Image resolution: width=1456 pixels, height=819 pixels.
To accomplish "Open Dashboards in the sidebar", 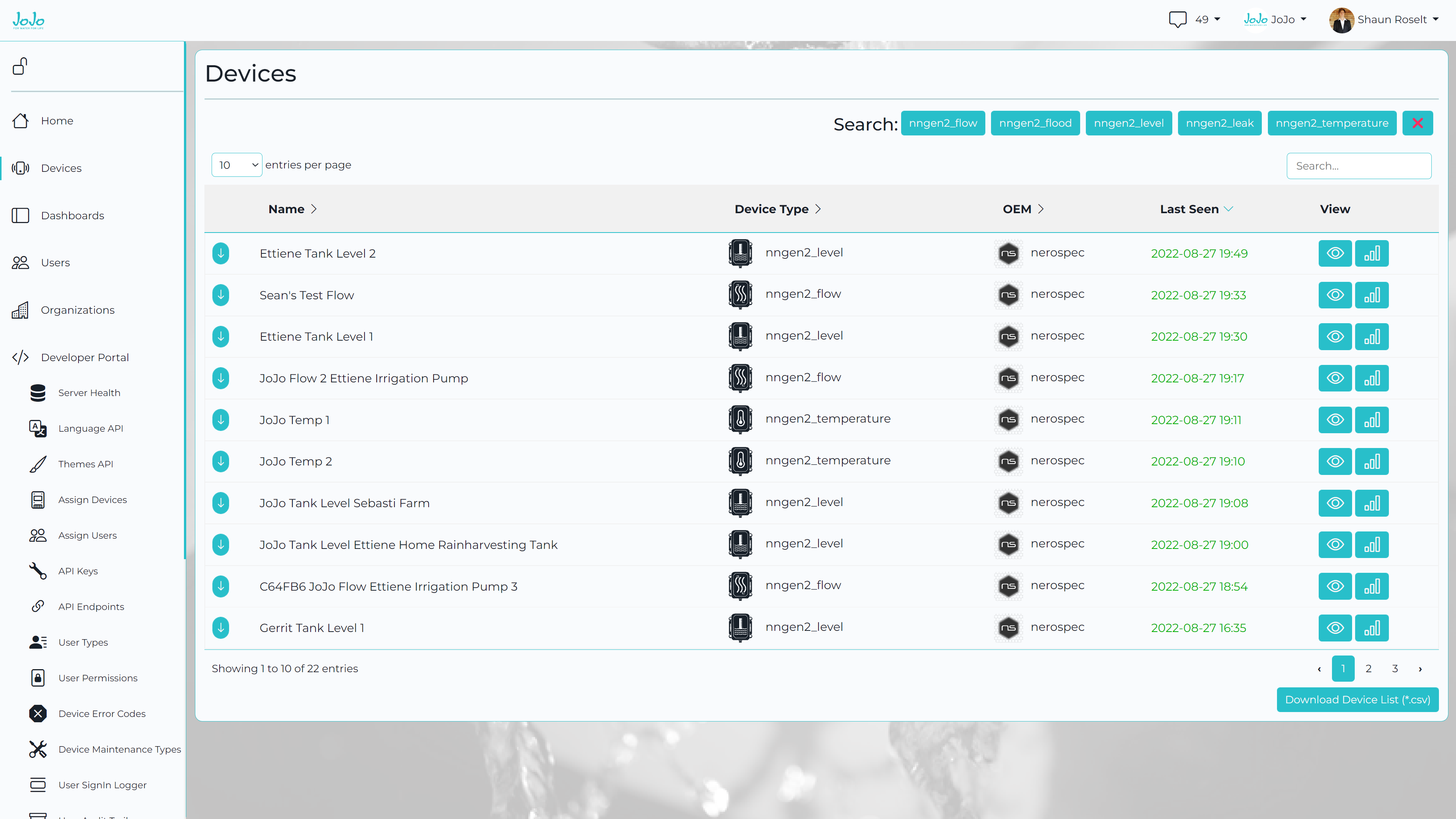I will coord(72,215).
